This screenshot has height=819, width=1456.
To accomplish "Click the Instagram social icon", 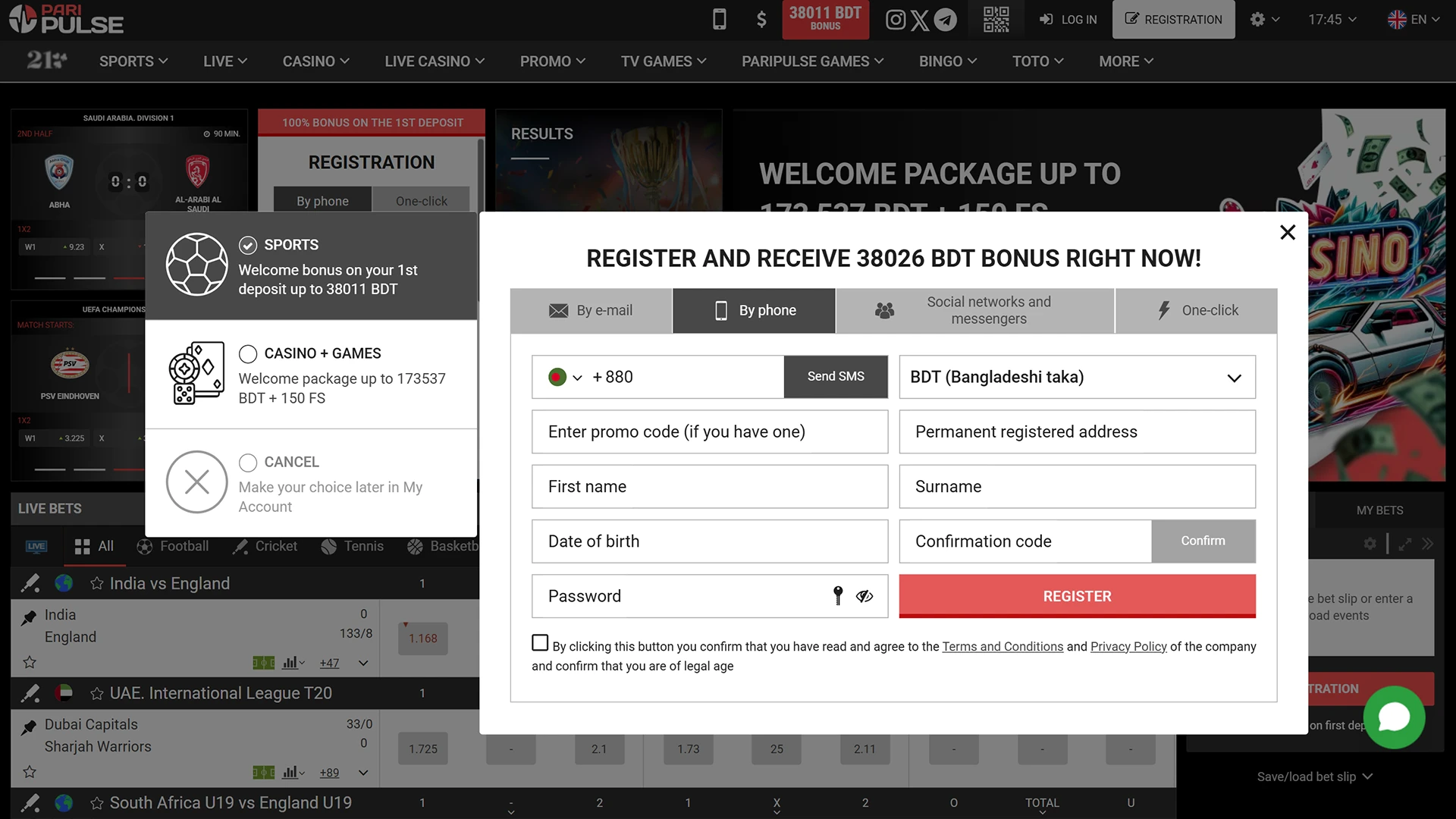I will [x=894, y=19].
